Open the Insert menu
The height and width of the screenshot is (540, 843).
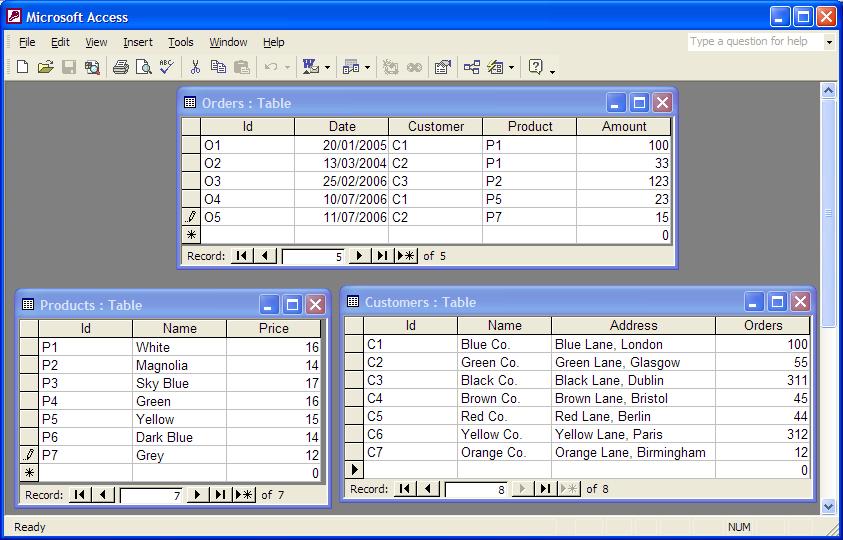138,42
